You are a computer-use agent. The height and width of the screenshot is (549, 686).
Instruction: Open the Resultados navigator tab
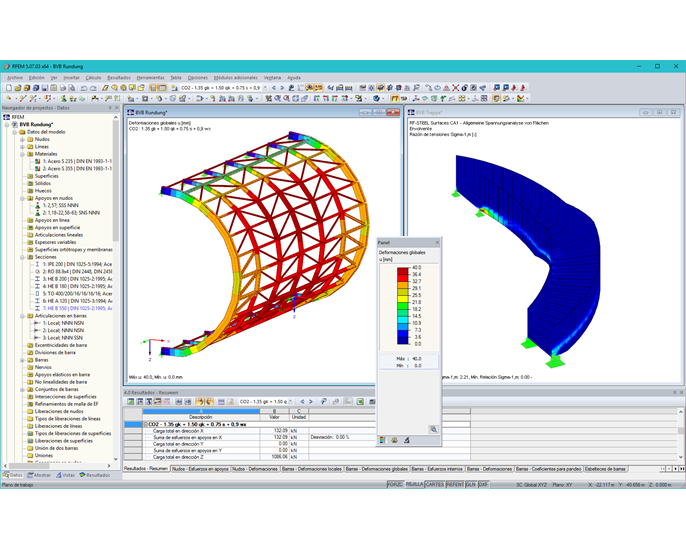click(x=94, y=475)
